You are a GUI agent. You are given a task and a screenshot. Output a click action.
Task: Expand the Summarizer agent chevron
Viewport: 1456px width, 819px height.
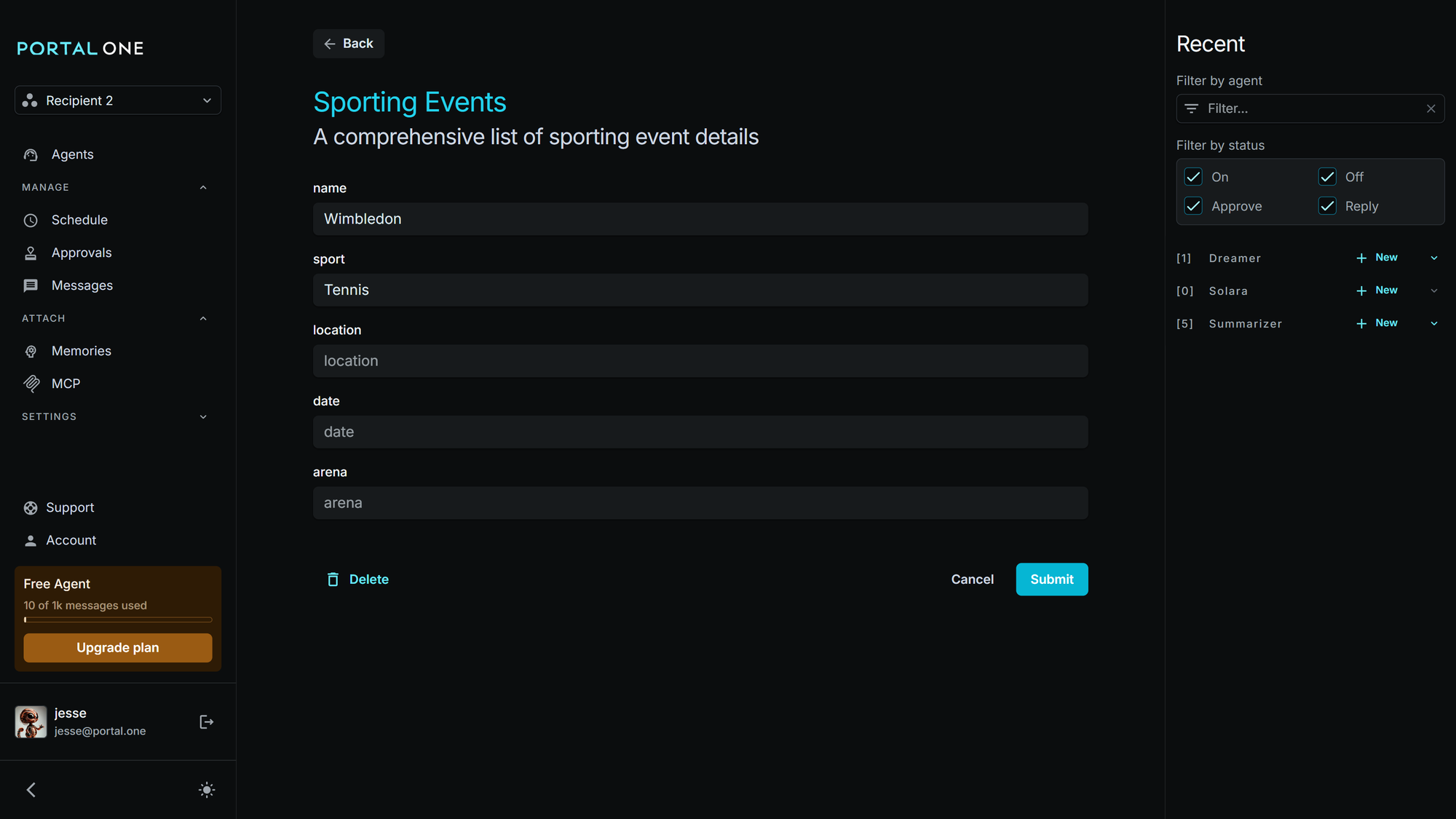(1433, 323)
